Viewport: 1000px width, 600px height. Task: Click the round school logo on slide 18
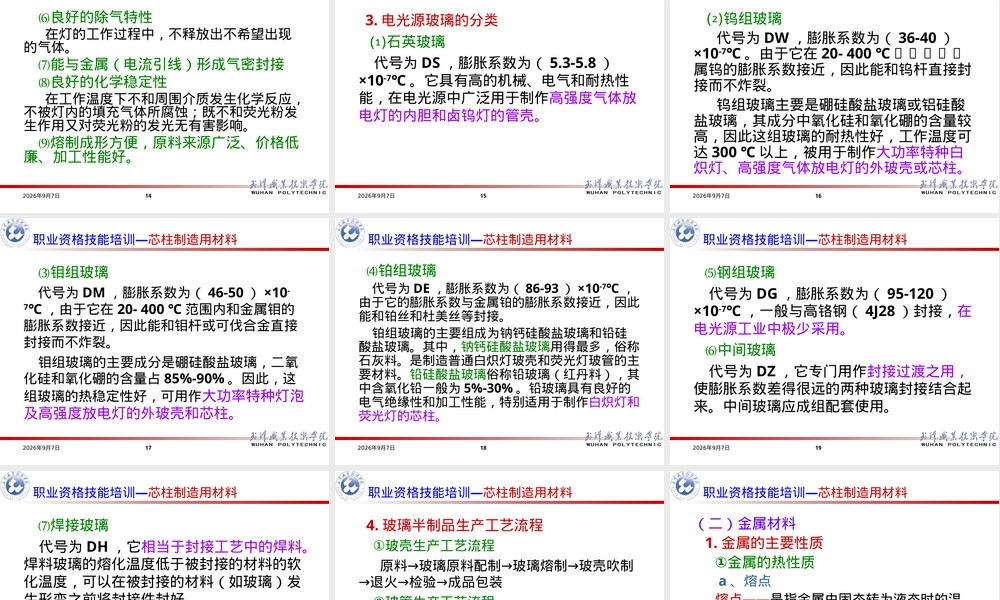click(x=350, y=233)
